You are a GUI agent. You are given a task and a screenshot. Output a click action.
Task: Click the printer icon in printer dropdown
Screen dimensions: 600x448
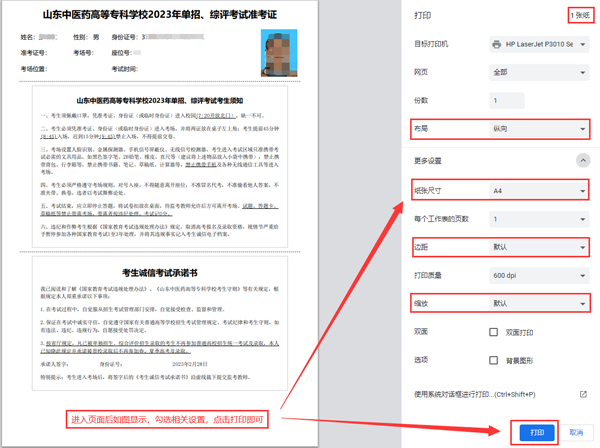[x=497, y=44]
